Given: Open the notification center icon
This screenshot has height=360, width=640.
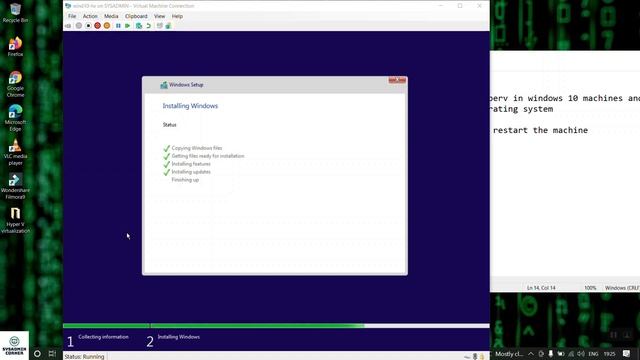Looking at the screenshot, I should [627, 353].
